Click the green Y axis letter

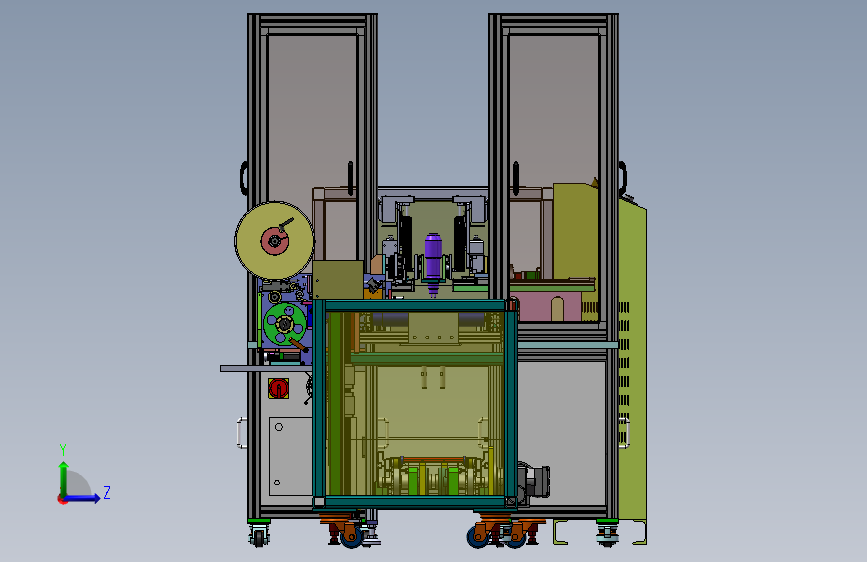click(x=63, y=450)
